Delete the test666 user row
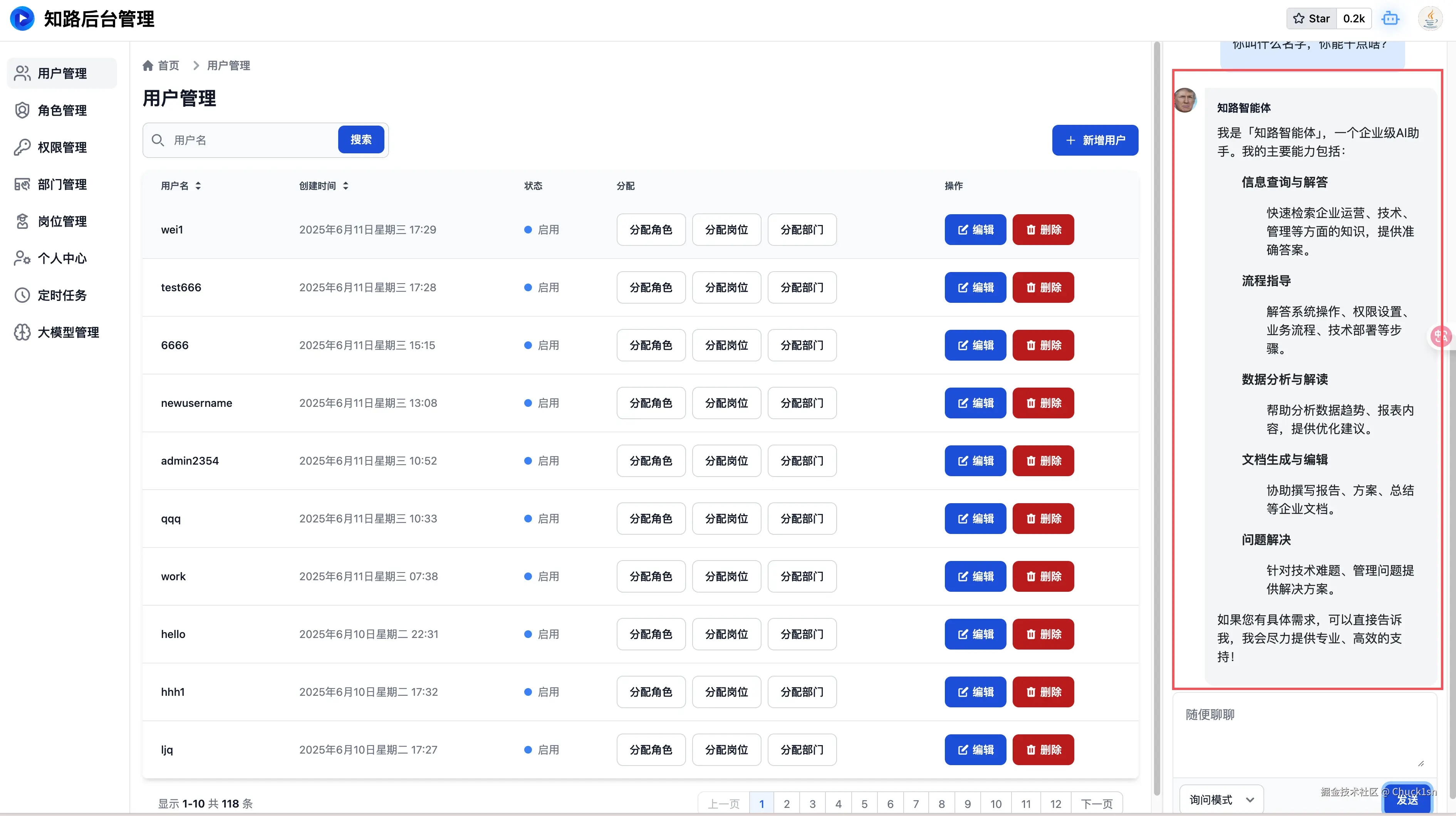The image size is (1456, 816). tap(1043, 287)
